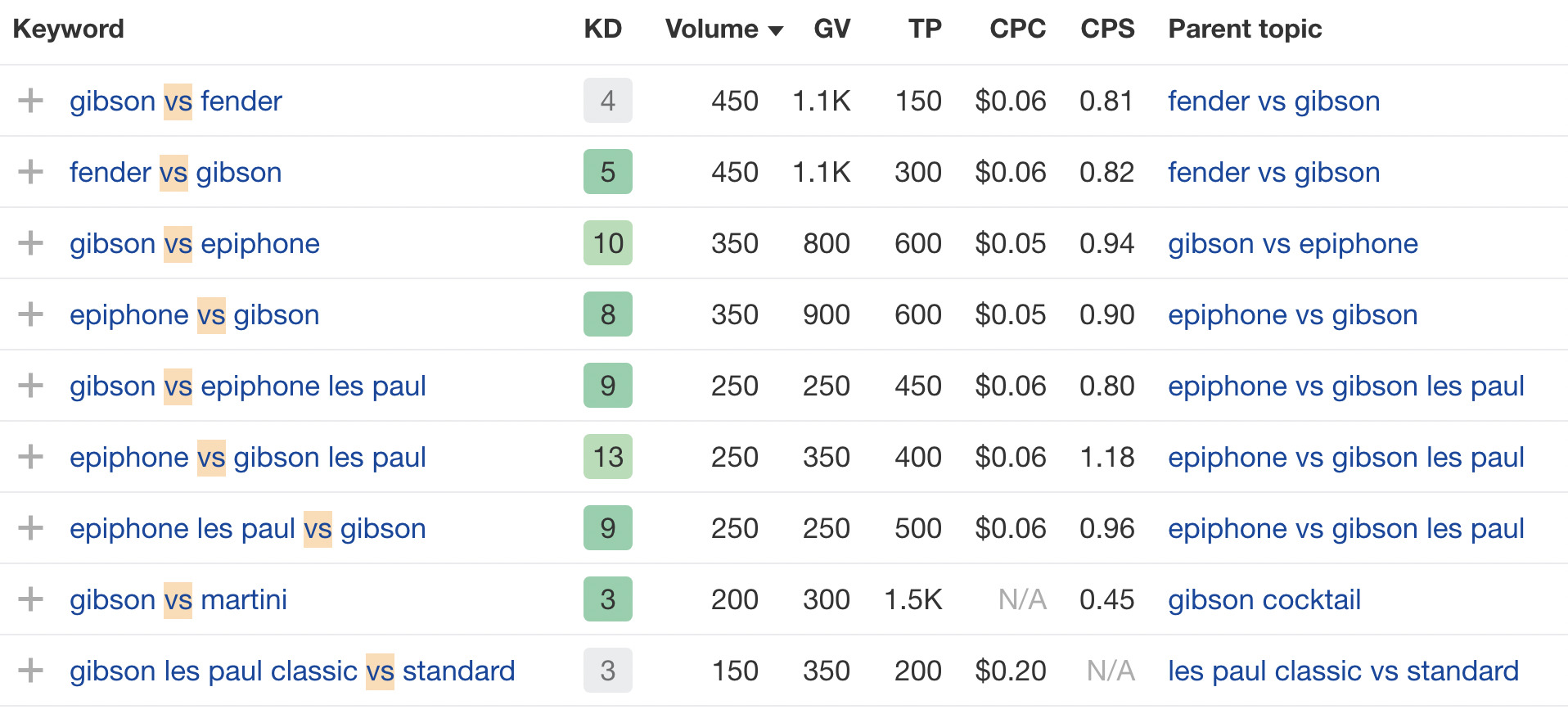The height and width of the screenshot is (714, 1568).
Task: Select the keyword "gibson vs martini"
Action: [178, 599]
